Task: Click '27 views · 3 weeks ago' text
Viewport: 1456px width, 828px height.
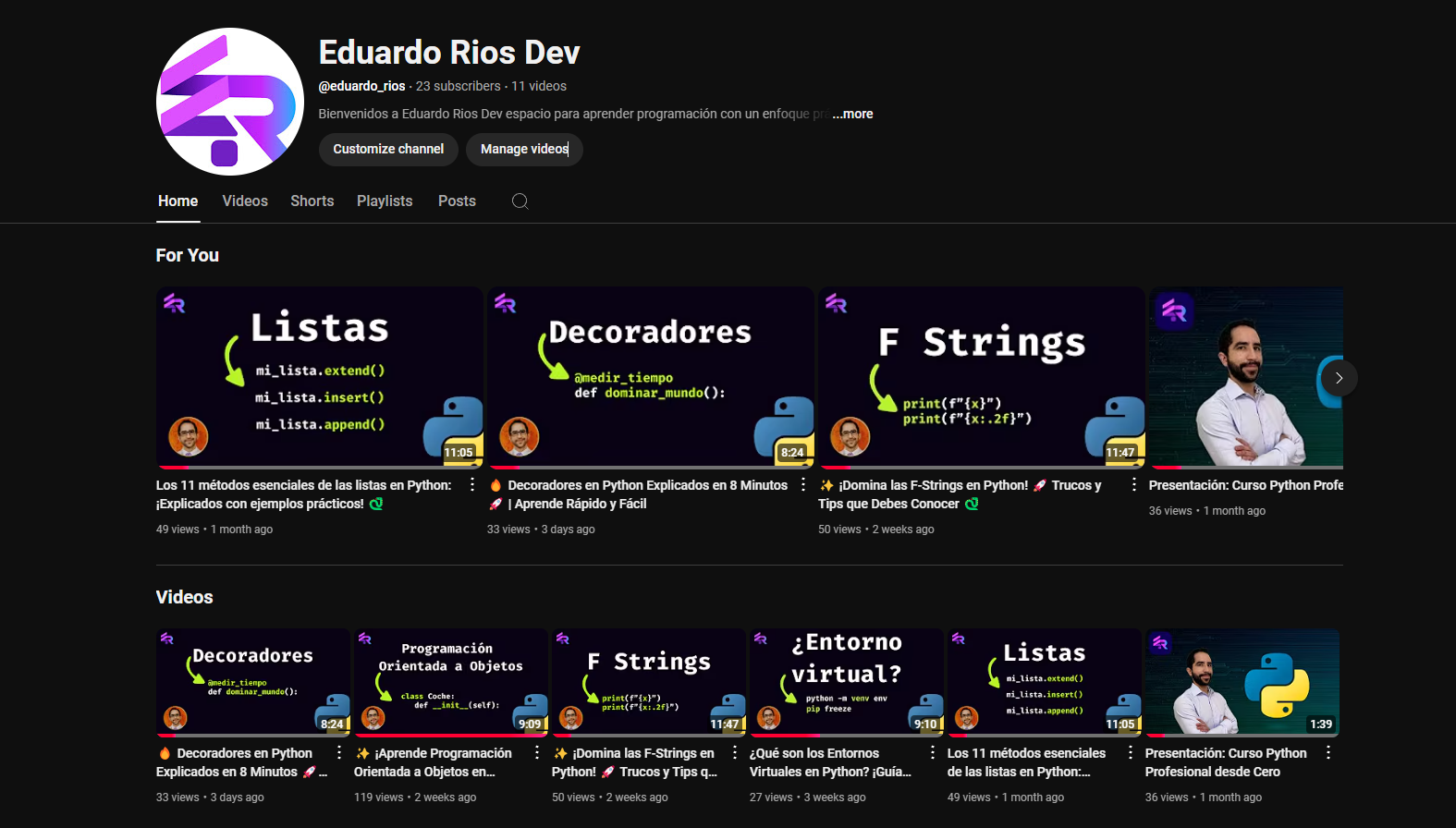Action: 808,798
